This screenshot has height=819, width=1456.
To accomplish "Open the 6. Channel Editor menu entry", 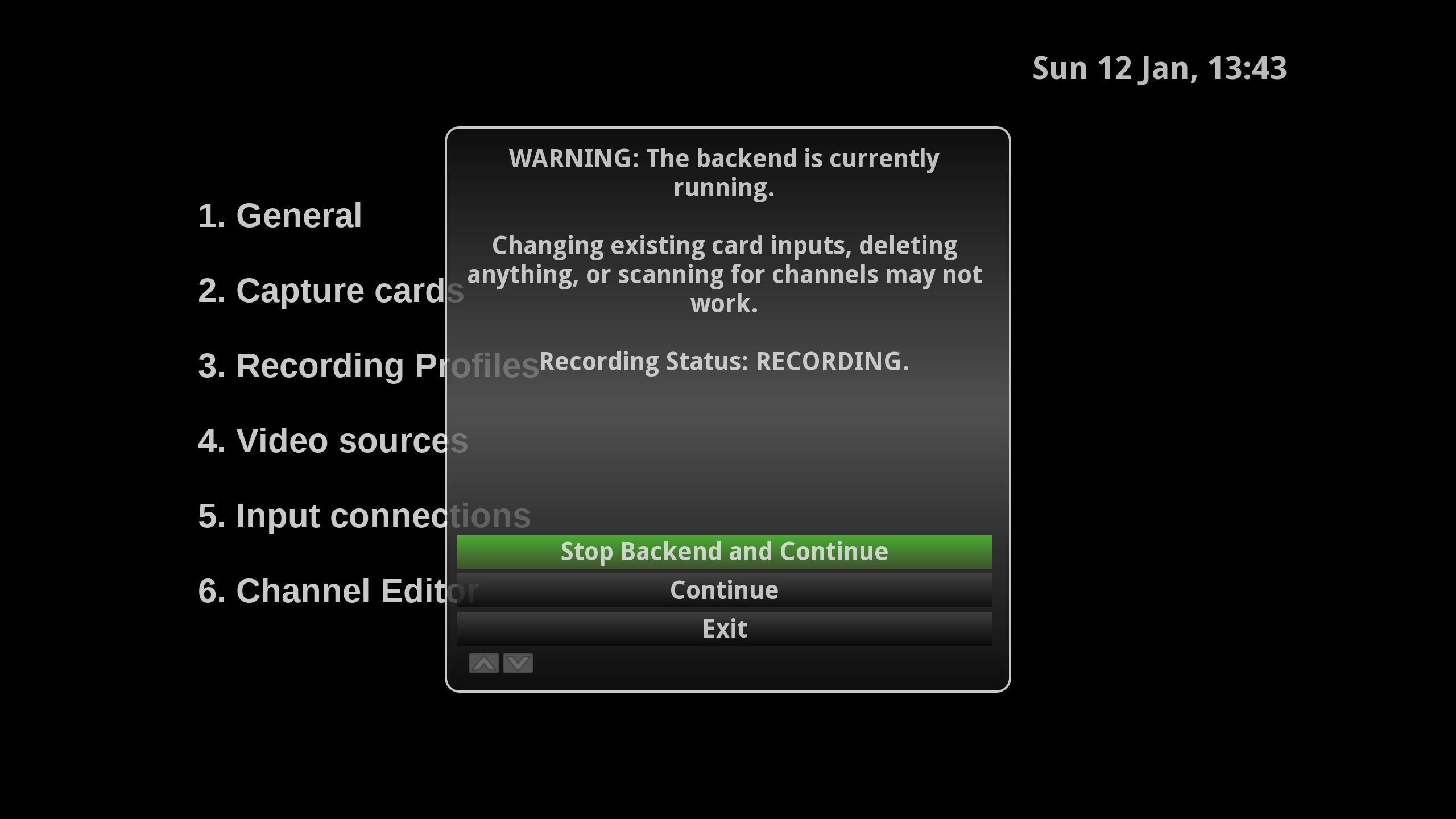I will [338, 591].
